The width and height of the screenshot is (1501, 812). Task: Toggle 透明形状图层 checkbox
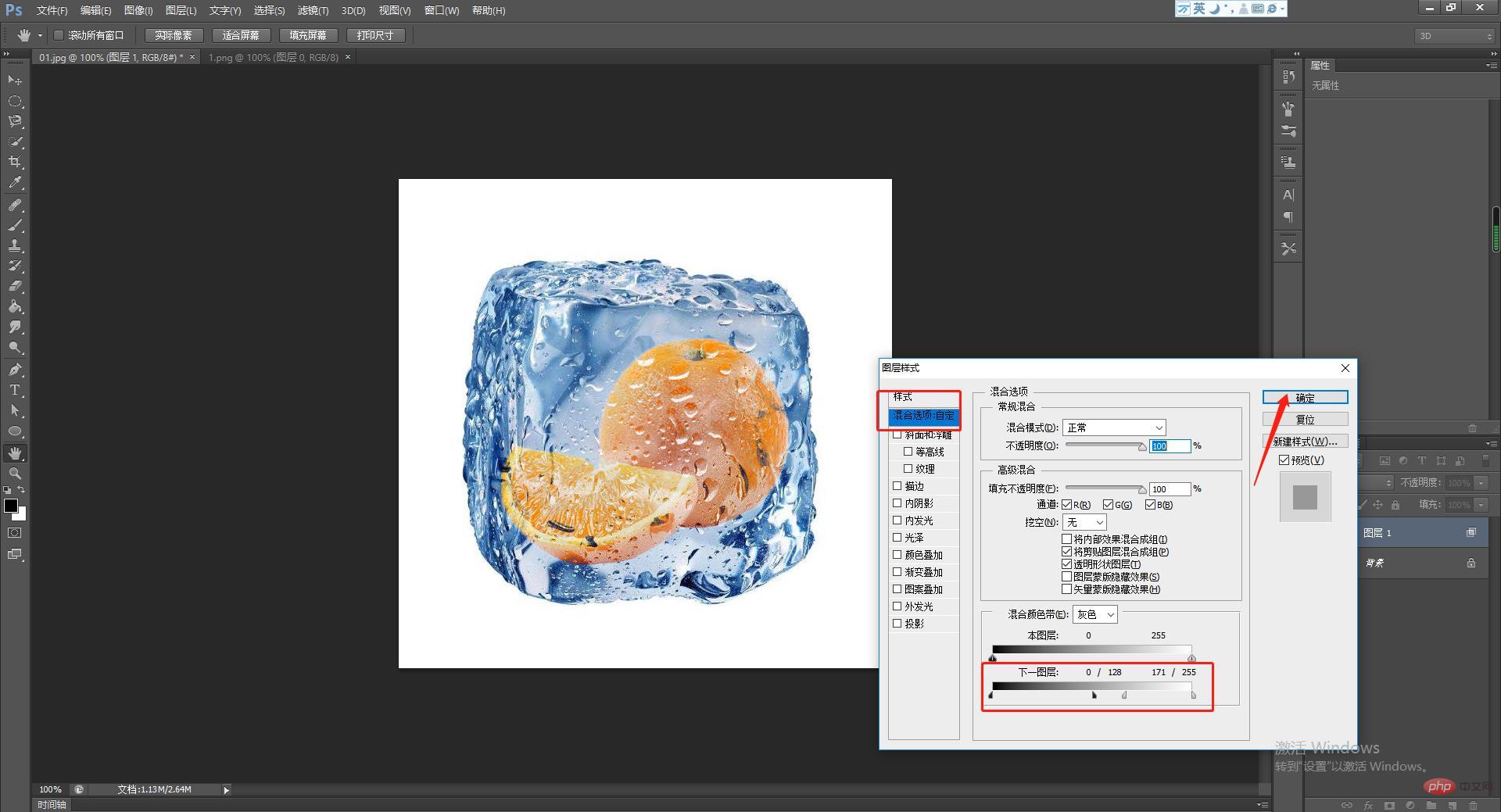point(1067,564)
